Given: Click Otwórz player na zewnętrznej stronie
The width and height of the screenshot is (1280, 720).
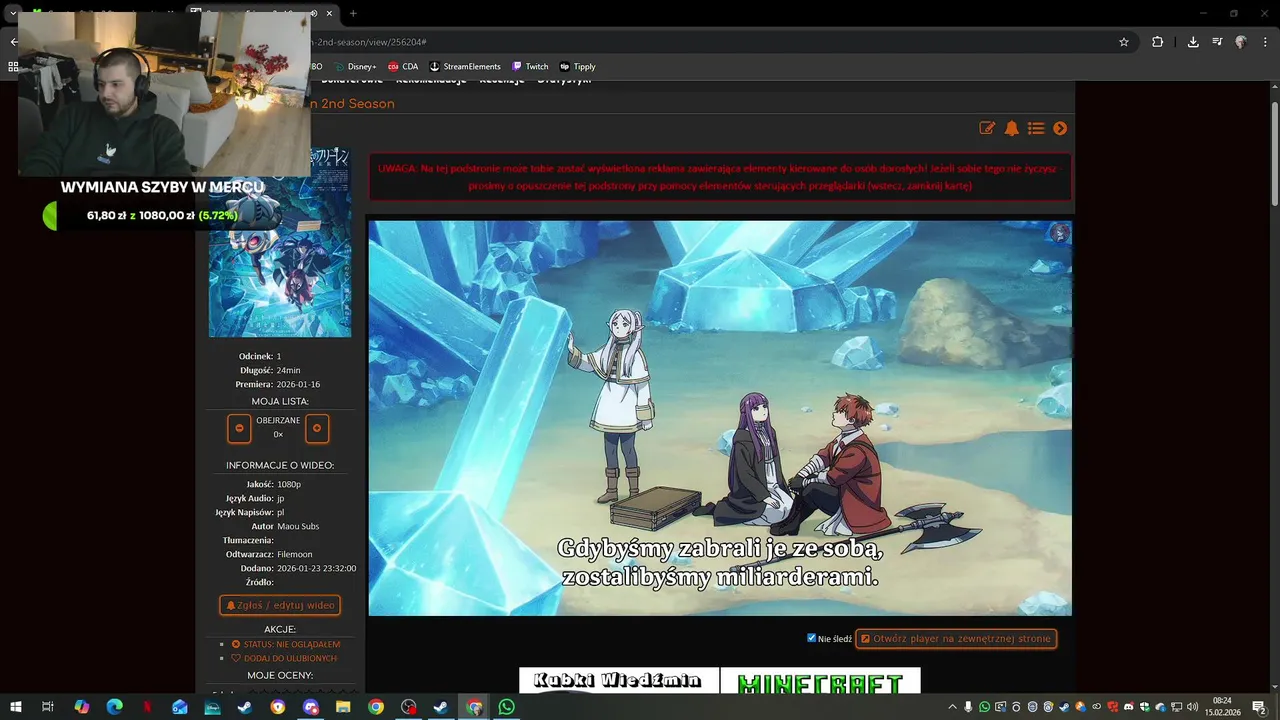Looking at the screenshot, I should pyautogui.click(x=956, y=638).
